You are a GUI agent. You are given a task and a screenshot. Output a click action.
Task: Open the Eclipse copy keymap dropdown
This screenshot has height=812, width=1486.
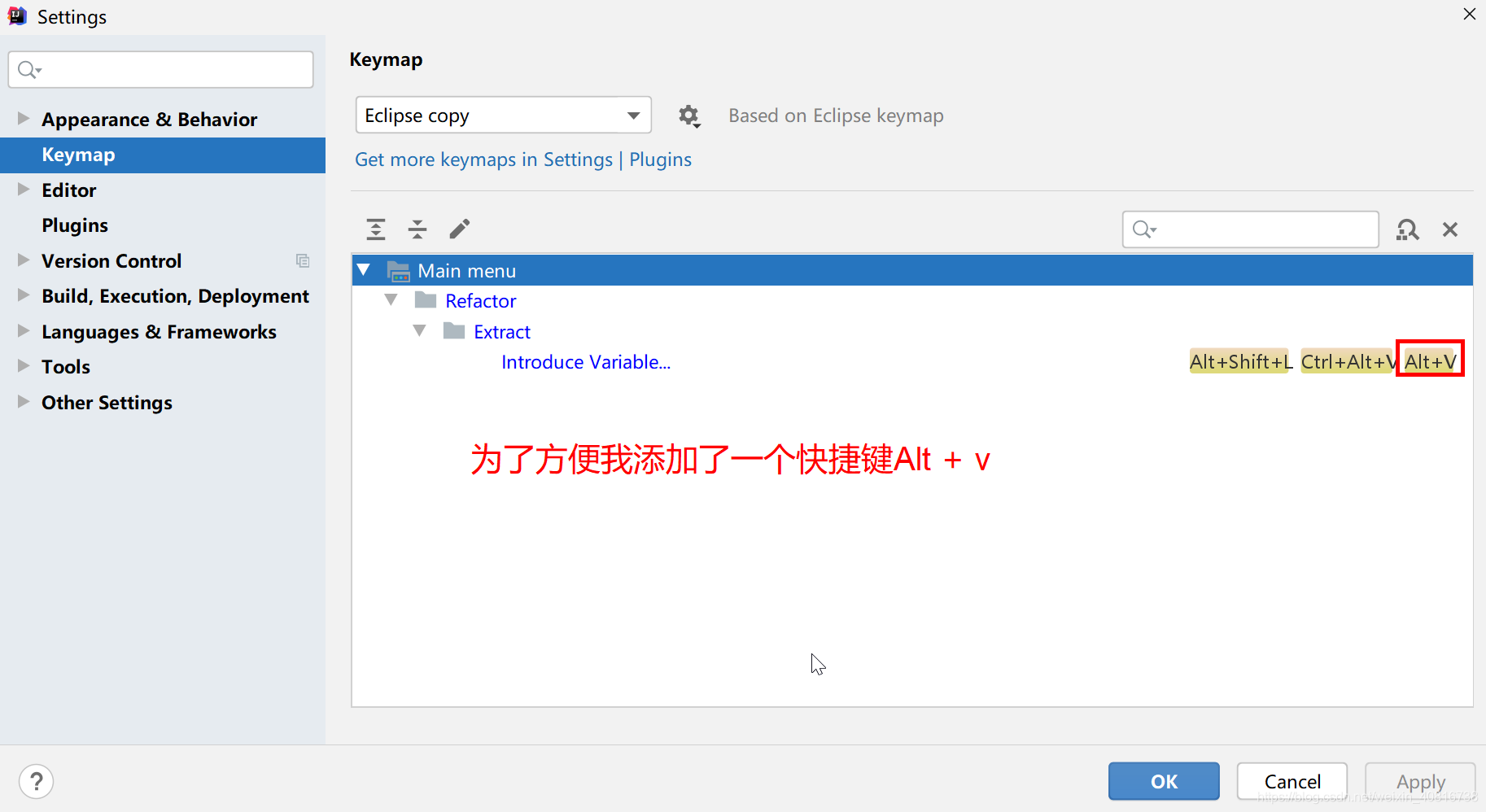pyautogui.click(x=504, y=115)
